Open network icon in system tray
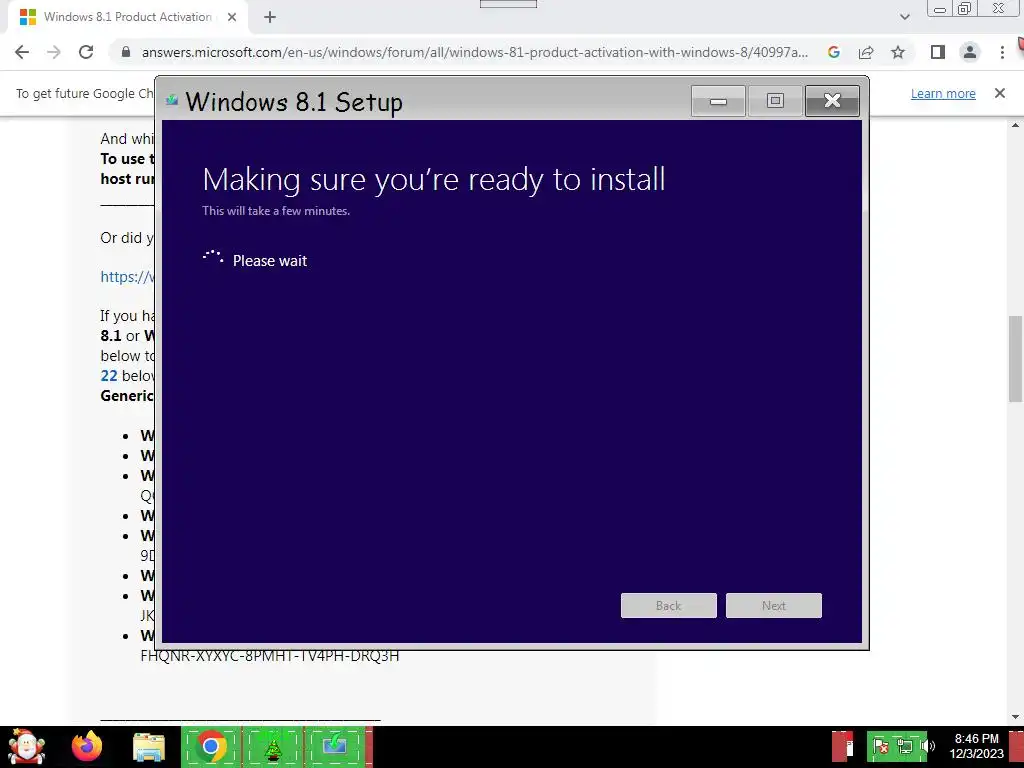1024x768 pixels. pos(904,746)
